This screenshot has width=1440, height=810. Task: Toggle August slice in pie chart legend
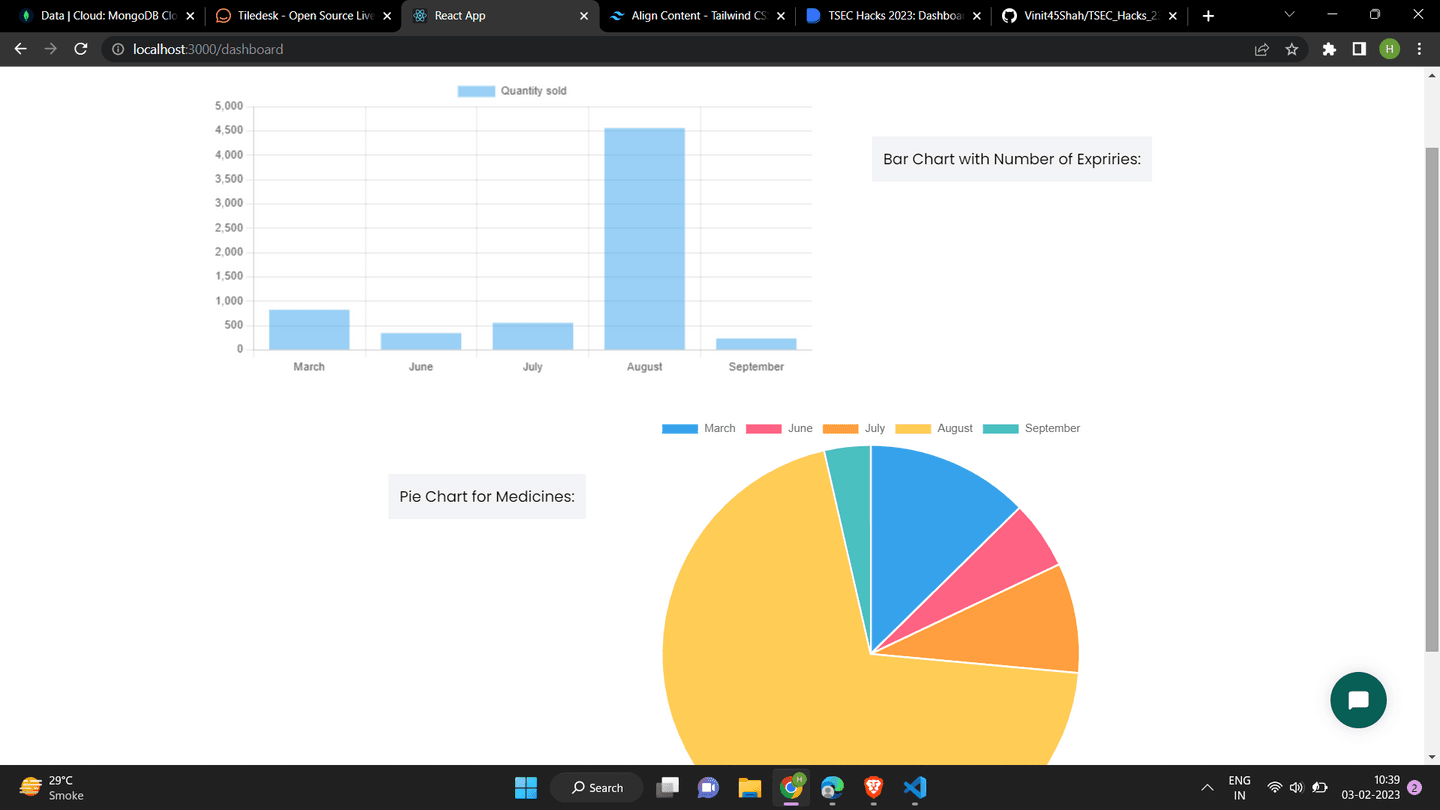pyautogui.click(x=933, y=428)
